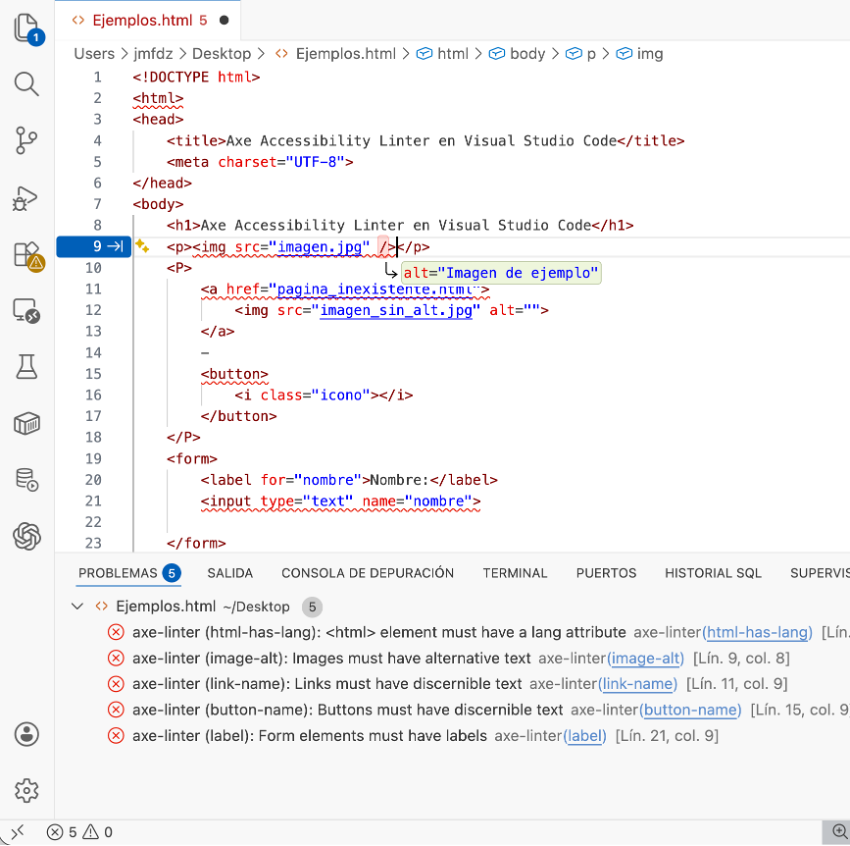This screenshot has height=846, width=850.
Task: Click the <h1> heading code on line 8
Action: pos(400,225)
